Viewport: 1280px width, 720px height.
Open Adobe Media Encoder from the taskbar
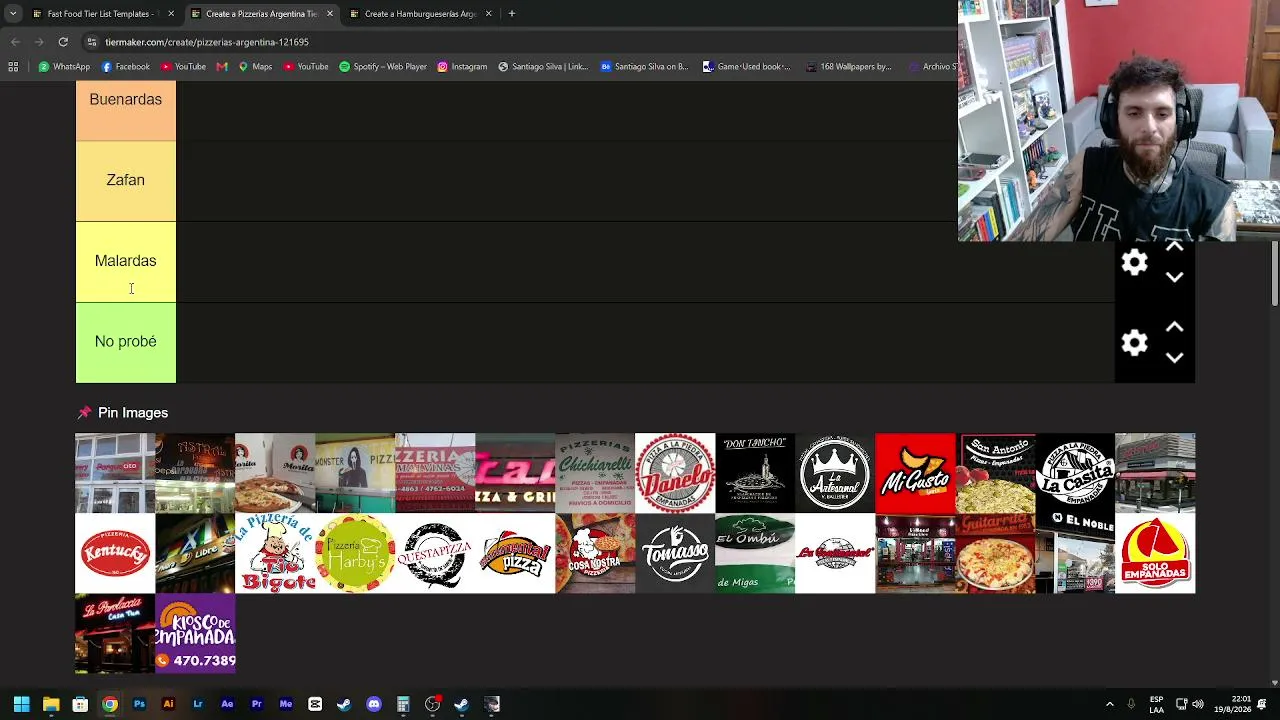[x=286, y=705]
